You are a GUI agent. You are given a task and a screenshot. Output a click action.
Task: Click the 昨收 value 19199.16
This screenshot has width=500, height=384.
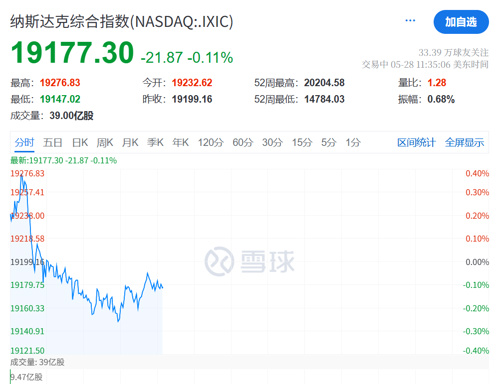tap(192, 99)
